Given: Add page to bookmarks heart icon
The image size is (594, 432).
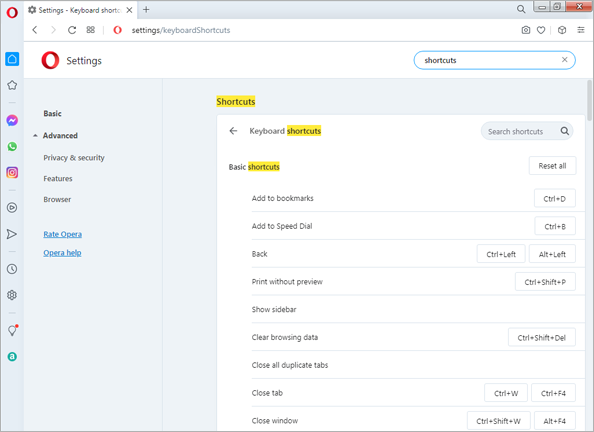Looking at the screenshot, I should click(x=541, y=30).
